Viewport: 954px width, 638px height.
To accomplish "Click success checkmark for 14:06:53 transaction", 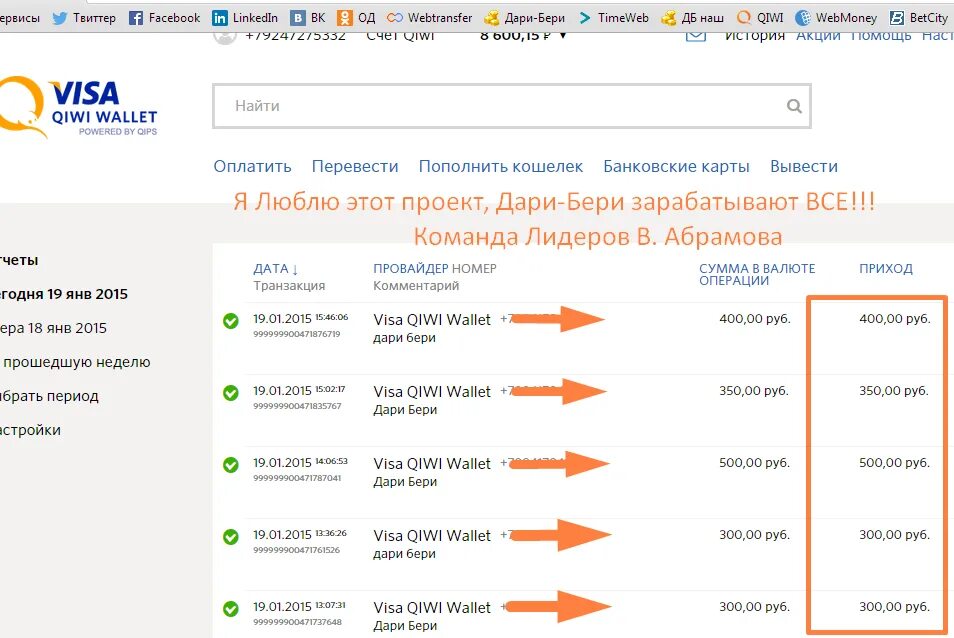I will pos(231,465).
